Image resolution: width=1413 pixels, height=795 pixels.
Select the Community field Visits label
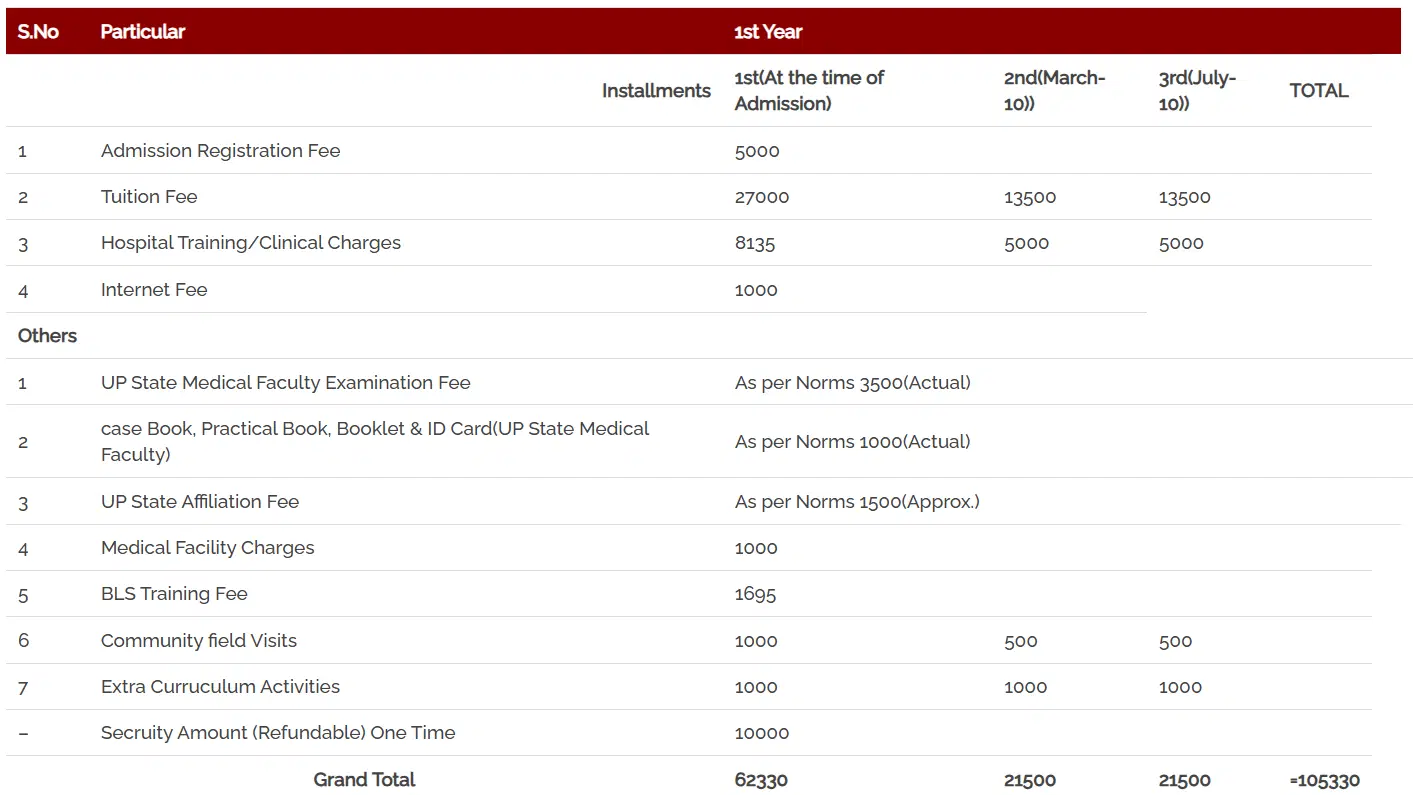(x=198, y=641)
